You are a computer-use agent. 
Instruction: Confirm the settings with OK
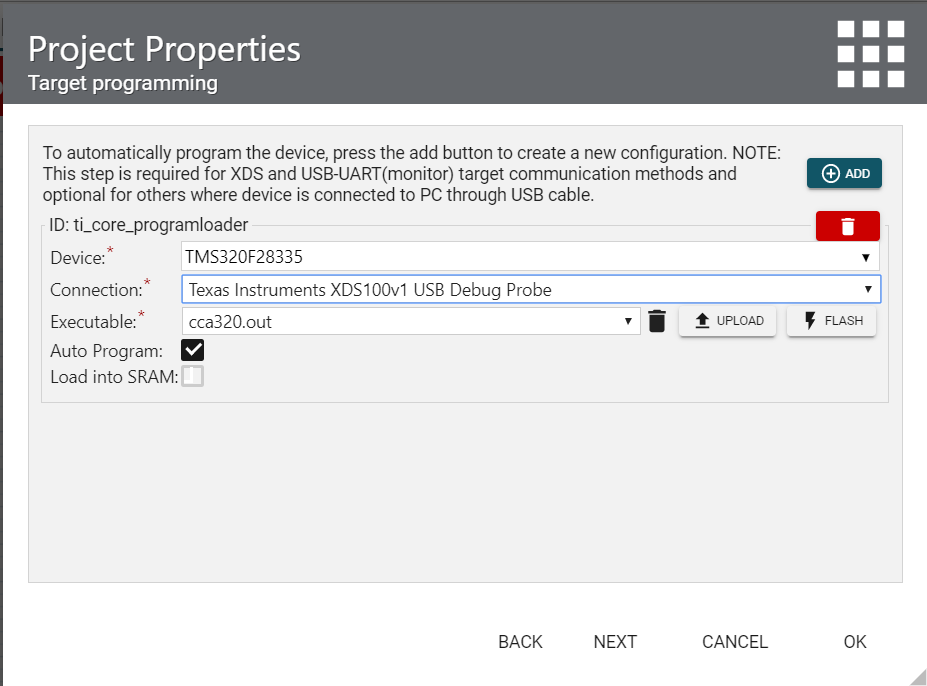tap(855, 642)
